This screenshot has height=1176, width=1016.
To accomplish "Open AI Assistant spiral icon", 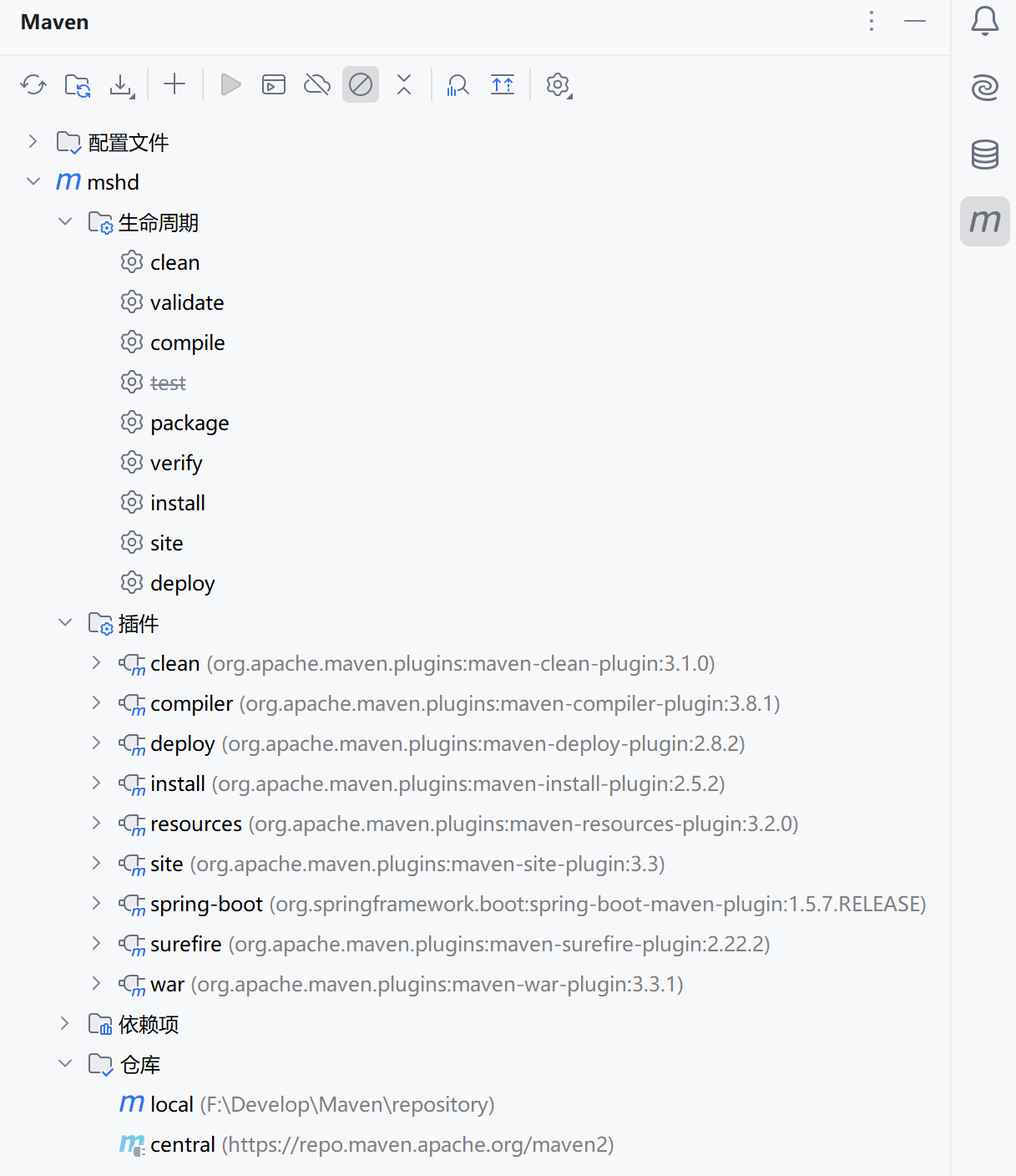I will tap(985, 87).
